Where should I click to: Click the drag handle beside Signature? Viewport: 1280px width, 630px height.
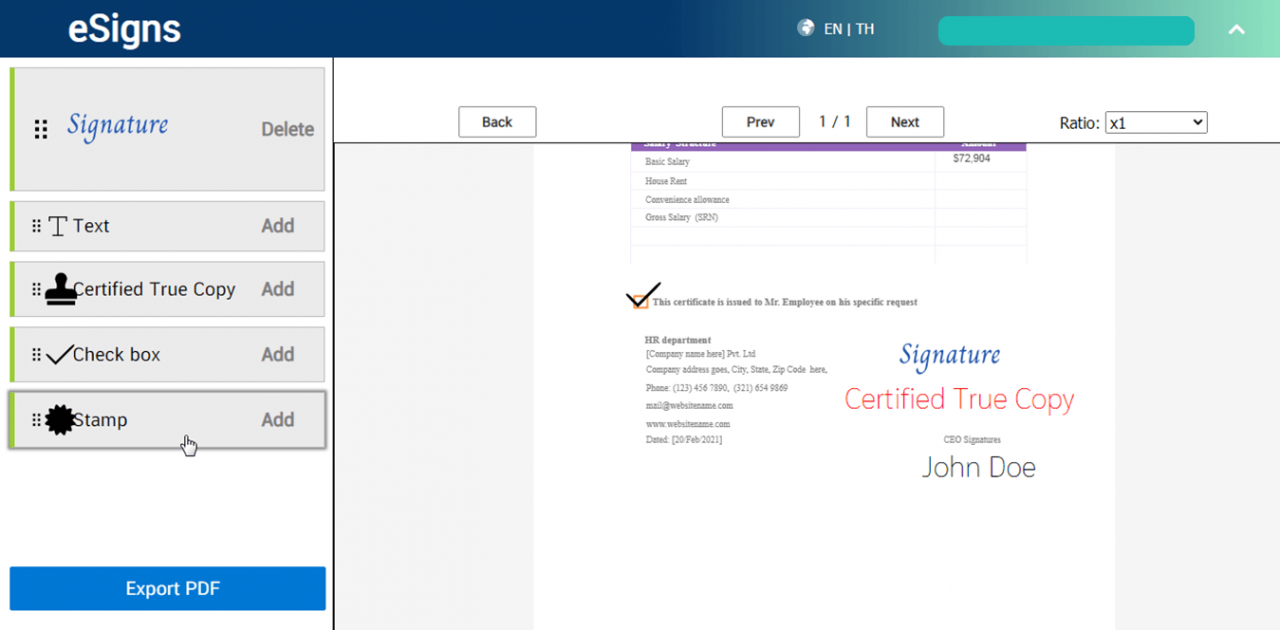pos(40,128)
